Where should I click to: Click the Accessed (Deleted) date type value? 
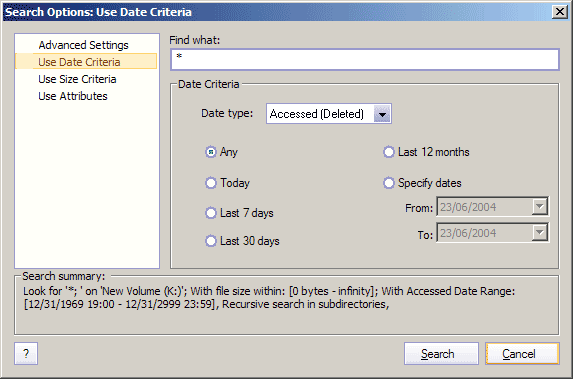pyautogui.click(x=316, y=114)
